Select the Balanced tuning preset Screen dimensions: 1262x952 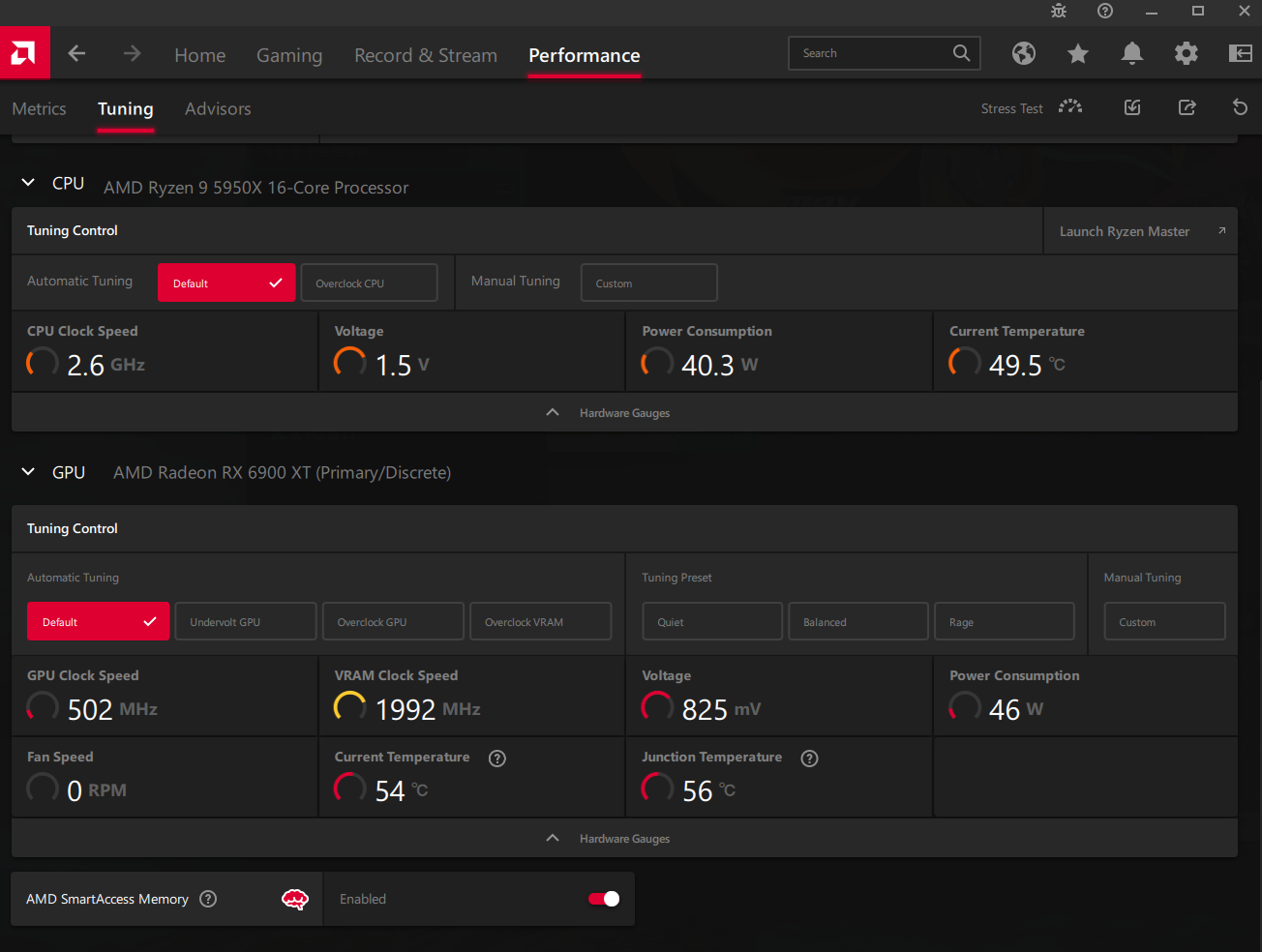tap(858, 621)
